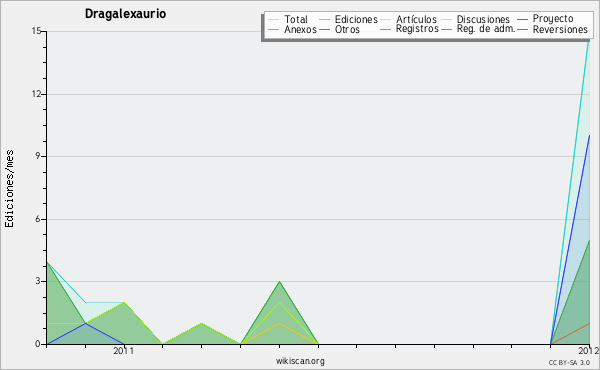Click the 2012 x-axis label
600x370 pixels.
tap(589, 351)
